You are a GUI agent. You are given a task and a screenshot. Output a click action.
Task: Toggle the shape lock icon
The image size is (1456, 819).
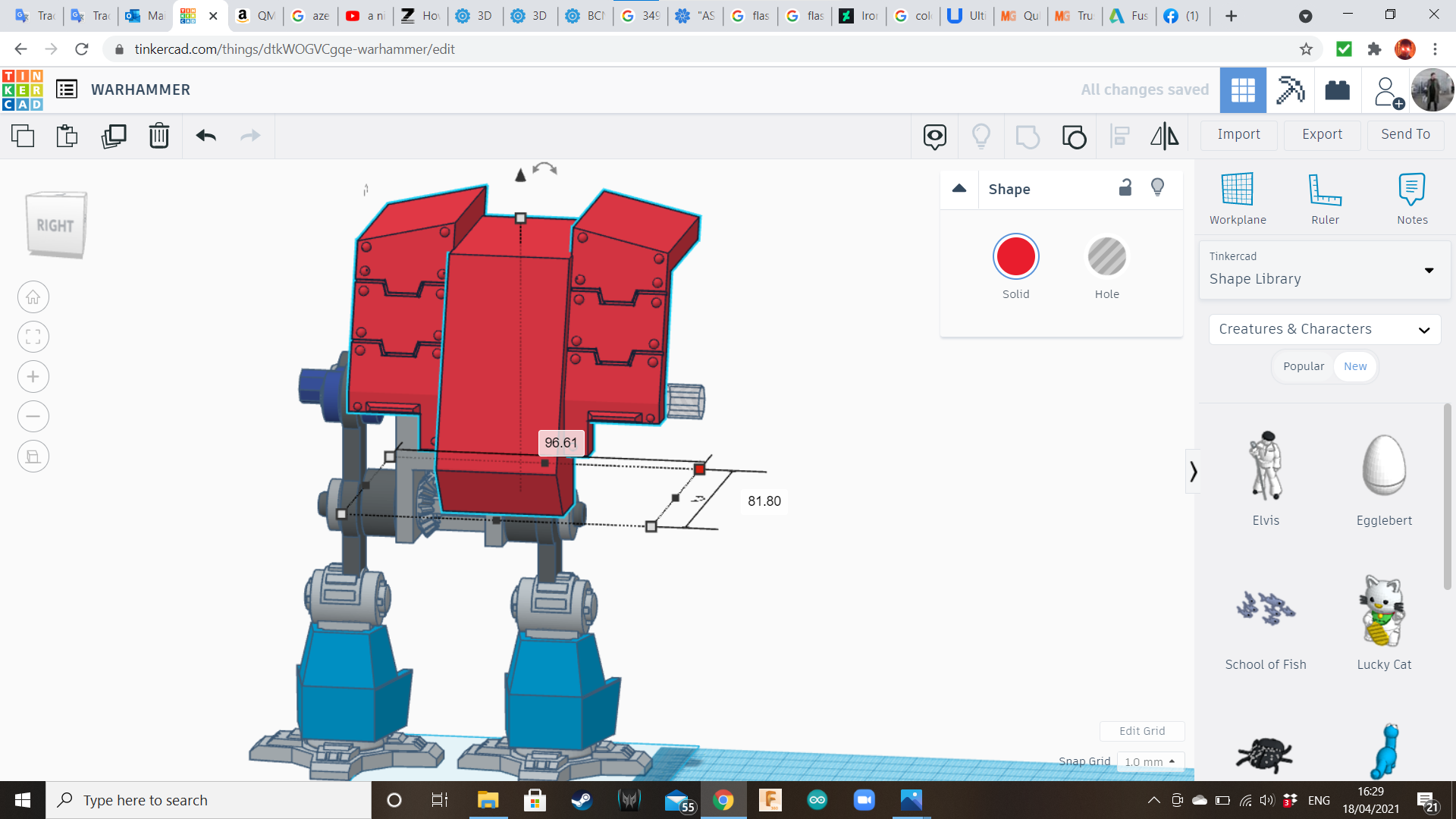coord(1125,188)
